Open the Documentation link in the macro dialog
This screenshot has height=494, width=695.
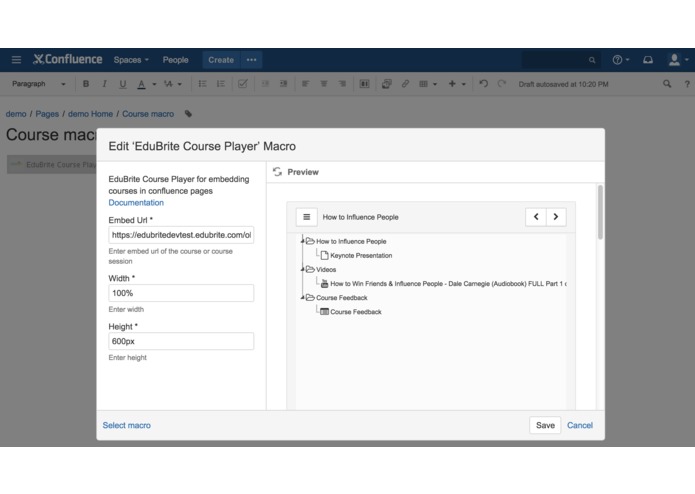click(x=136, y=202)
